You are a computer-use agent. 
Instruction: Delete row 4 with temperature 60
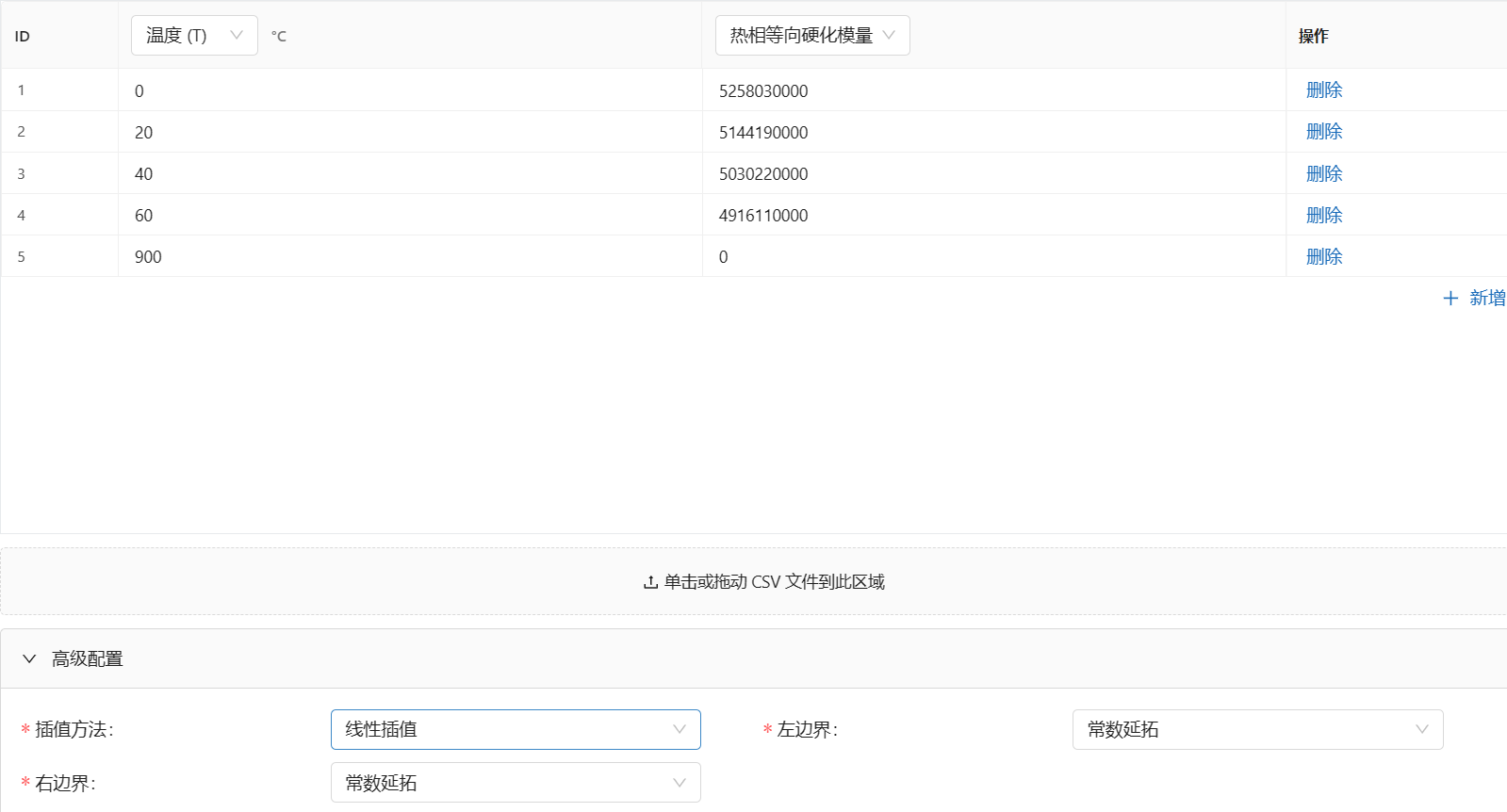click(x=1324, y=215)
